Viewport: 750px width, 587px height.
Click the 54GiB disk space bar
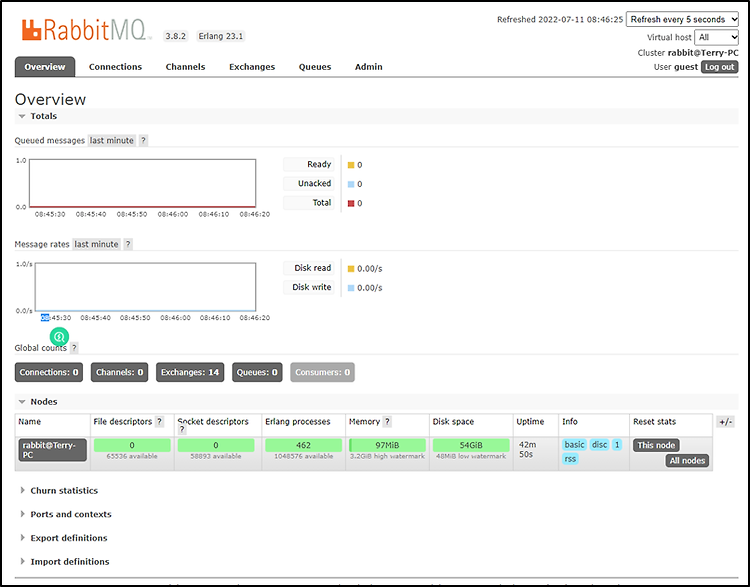pyautogui.click(x=471, y=445)
